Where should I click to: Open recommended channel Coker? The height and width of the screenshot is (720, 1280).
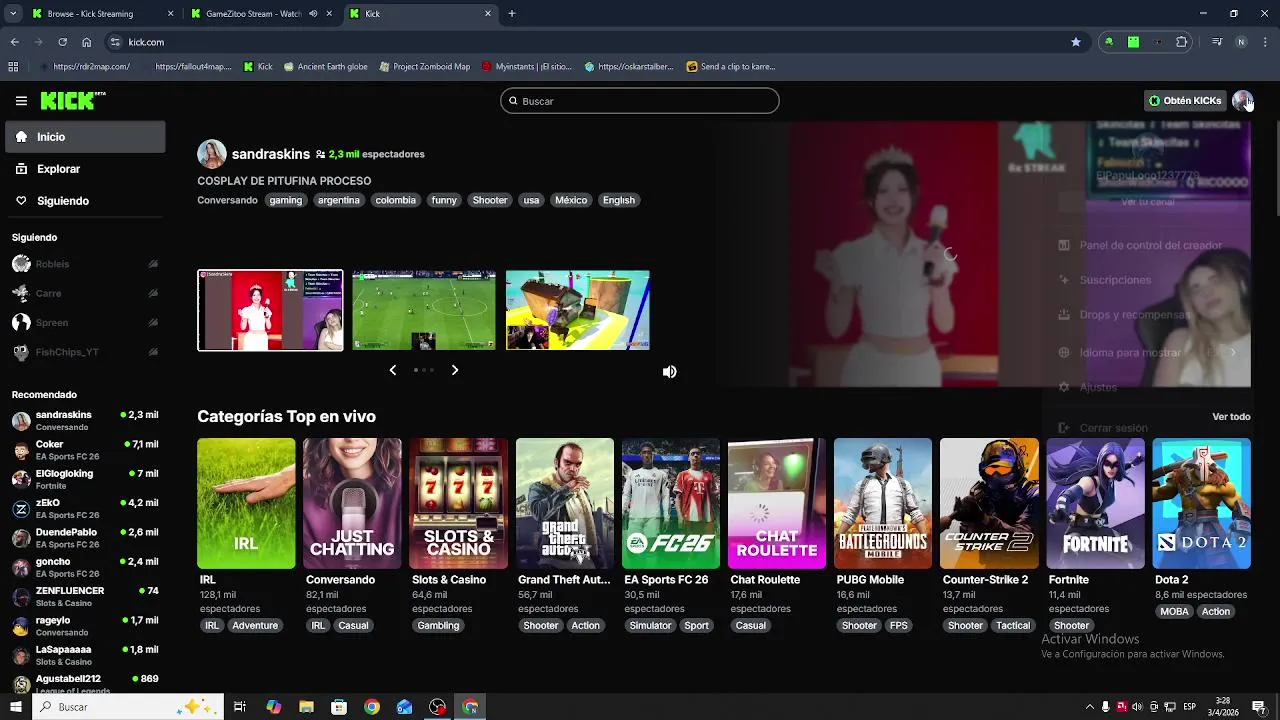tap(85, 450)
